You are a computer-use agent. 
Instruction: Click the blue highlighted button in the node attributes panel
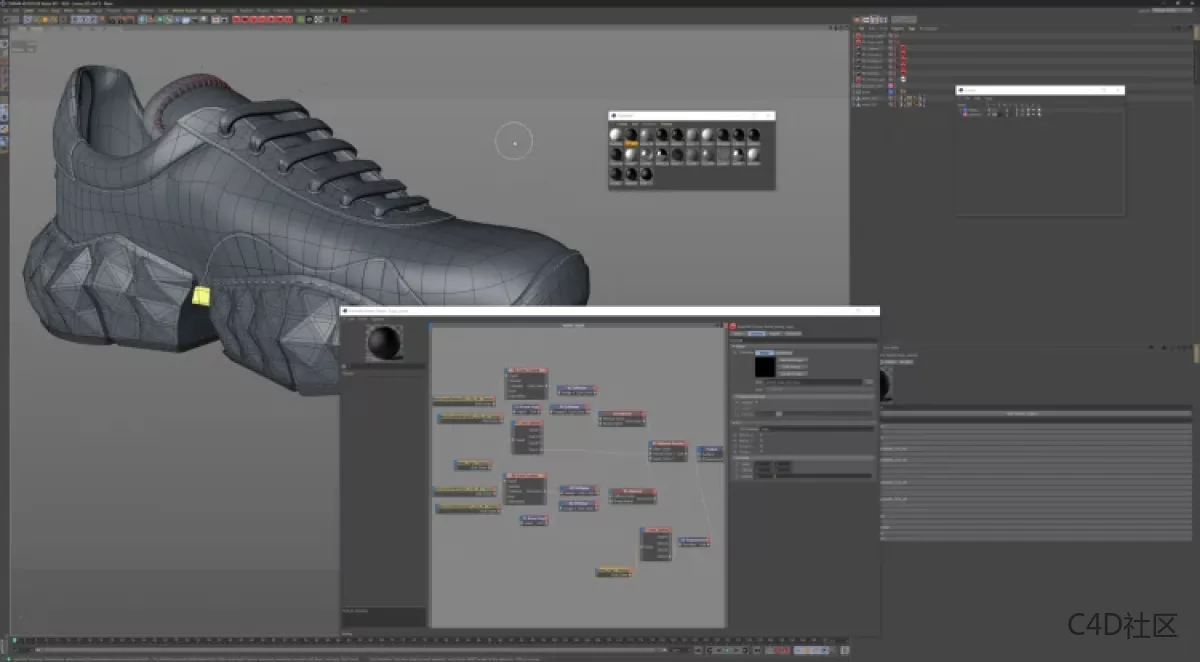764,353
